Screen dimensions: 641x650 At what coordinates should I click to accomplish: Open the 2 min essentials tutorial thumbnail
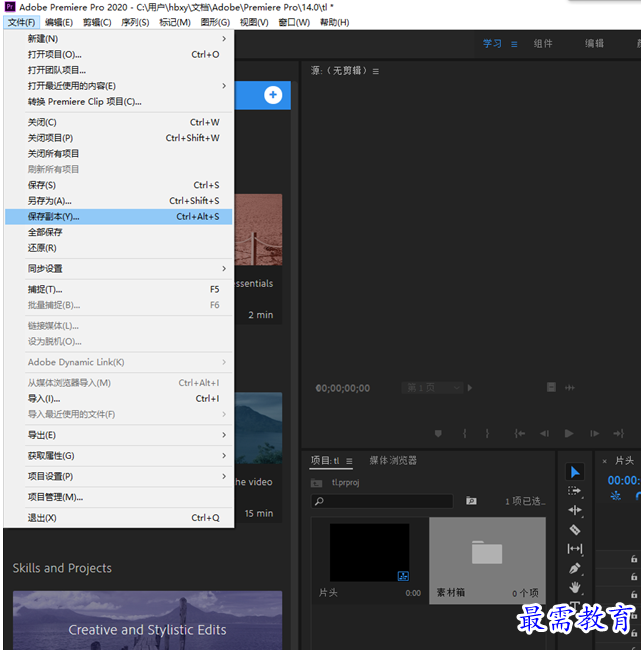258,229
